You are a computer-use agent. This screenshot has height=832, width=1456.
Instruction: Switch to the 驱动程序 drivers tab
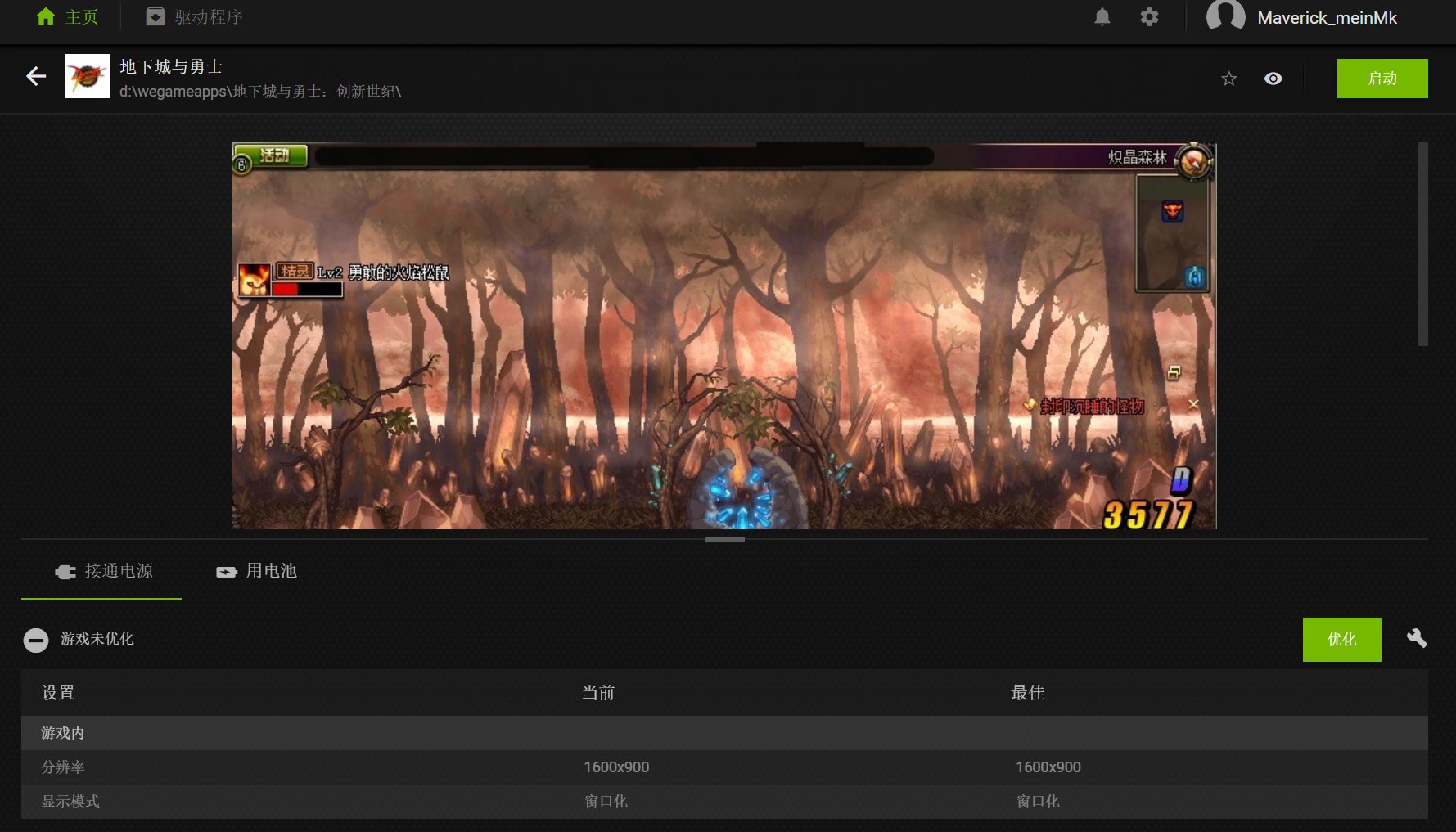pyautogui.click(x=194, y=16)
